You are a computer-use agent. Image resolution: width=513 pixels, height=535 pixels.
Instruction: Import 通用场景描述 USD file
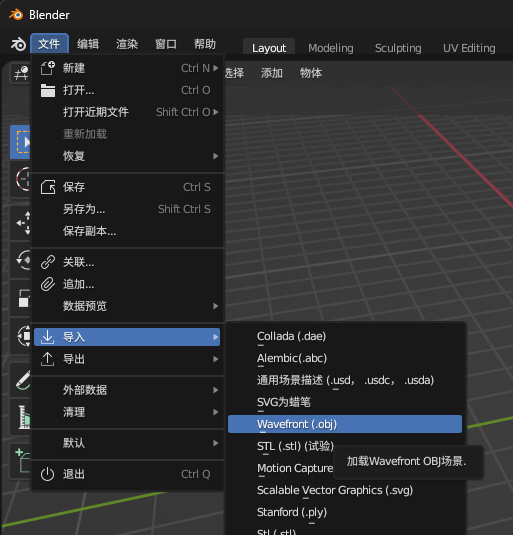[x=345, y=380]
